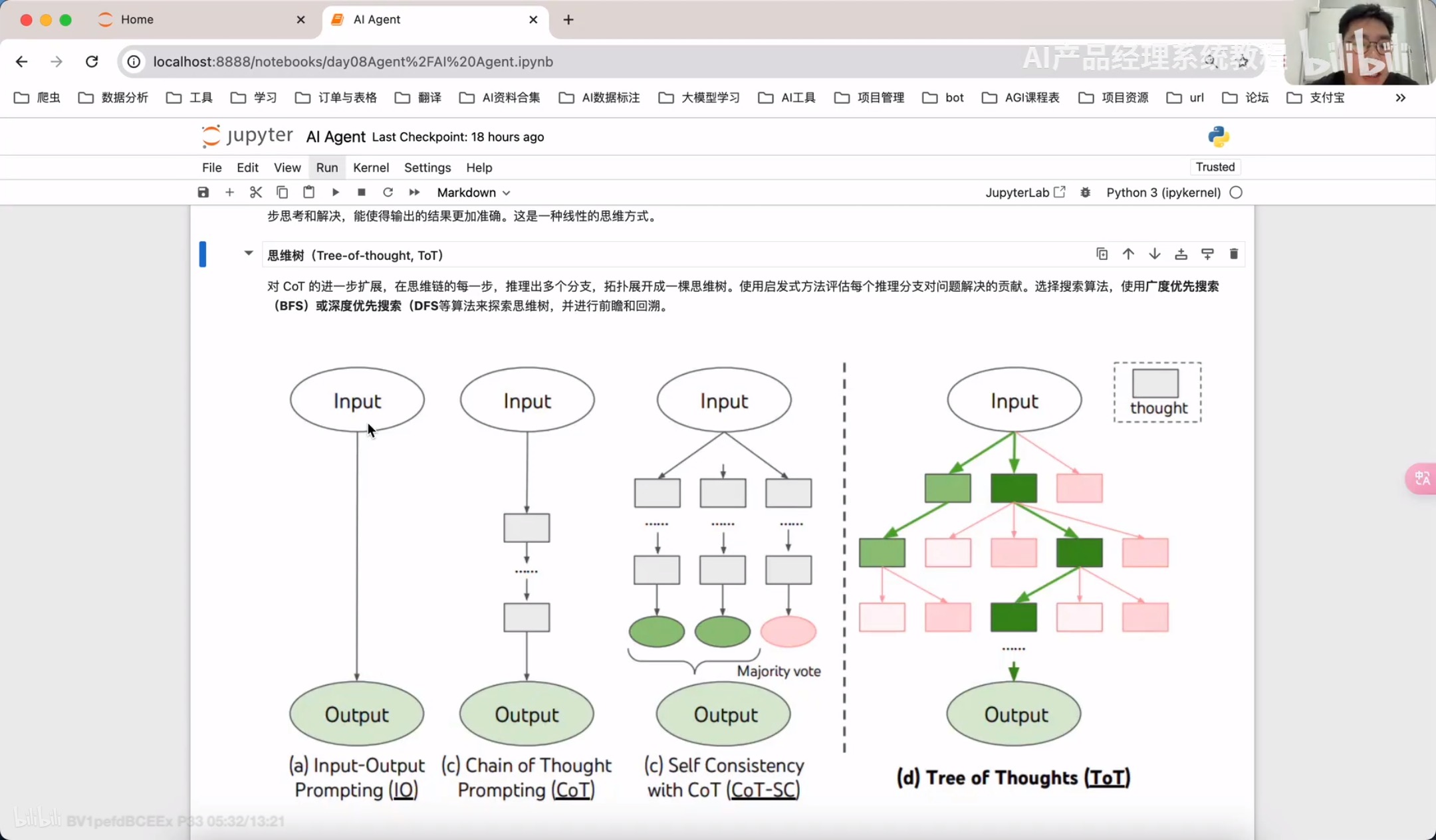Restart the kernel using the refresh icon
This screenshot has height=840, width=1436.
tap(388, 193)
